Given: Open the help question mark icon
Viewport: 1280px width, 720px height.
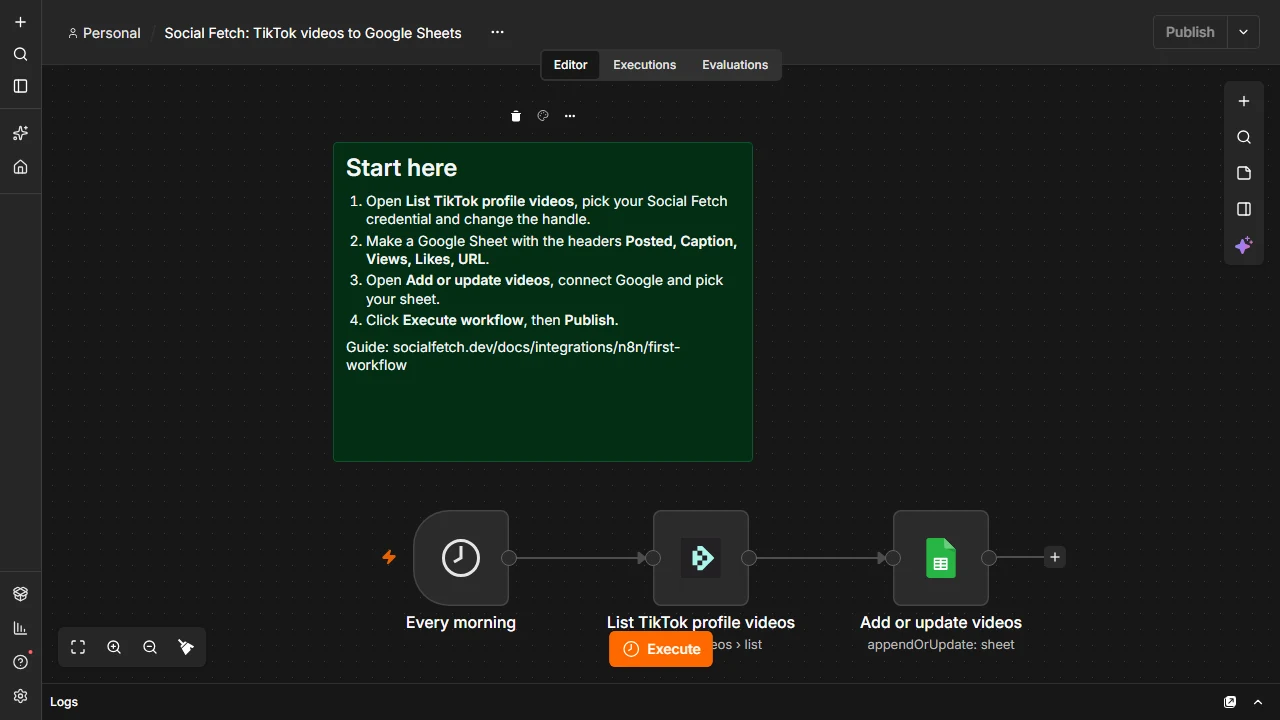Looking at the screenshot, I should (20, 662).
